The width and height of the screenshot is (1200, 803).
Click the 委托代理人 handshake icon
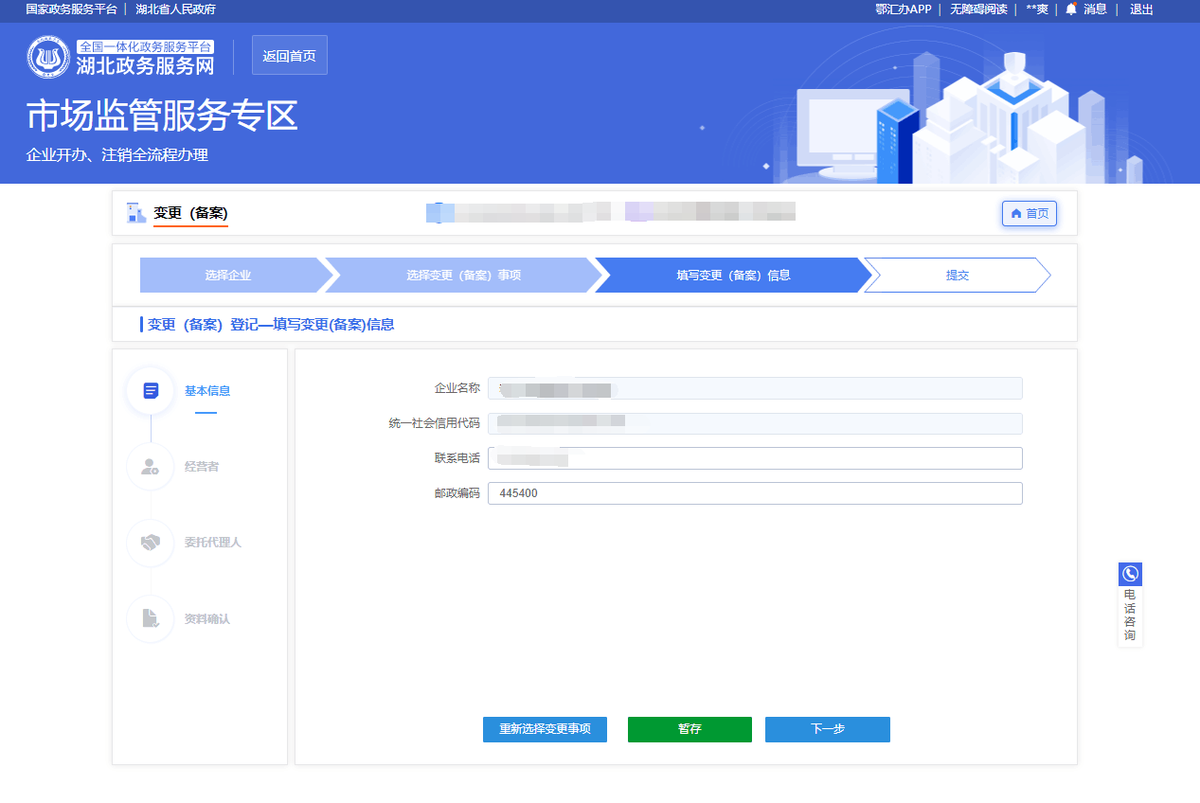[x=151, y=542]
